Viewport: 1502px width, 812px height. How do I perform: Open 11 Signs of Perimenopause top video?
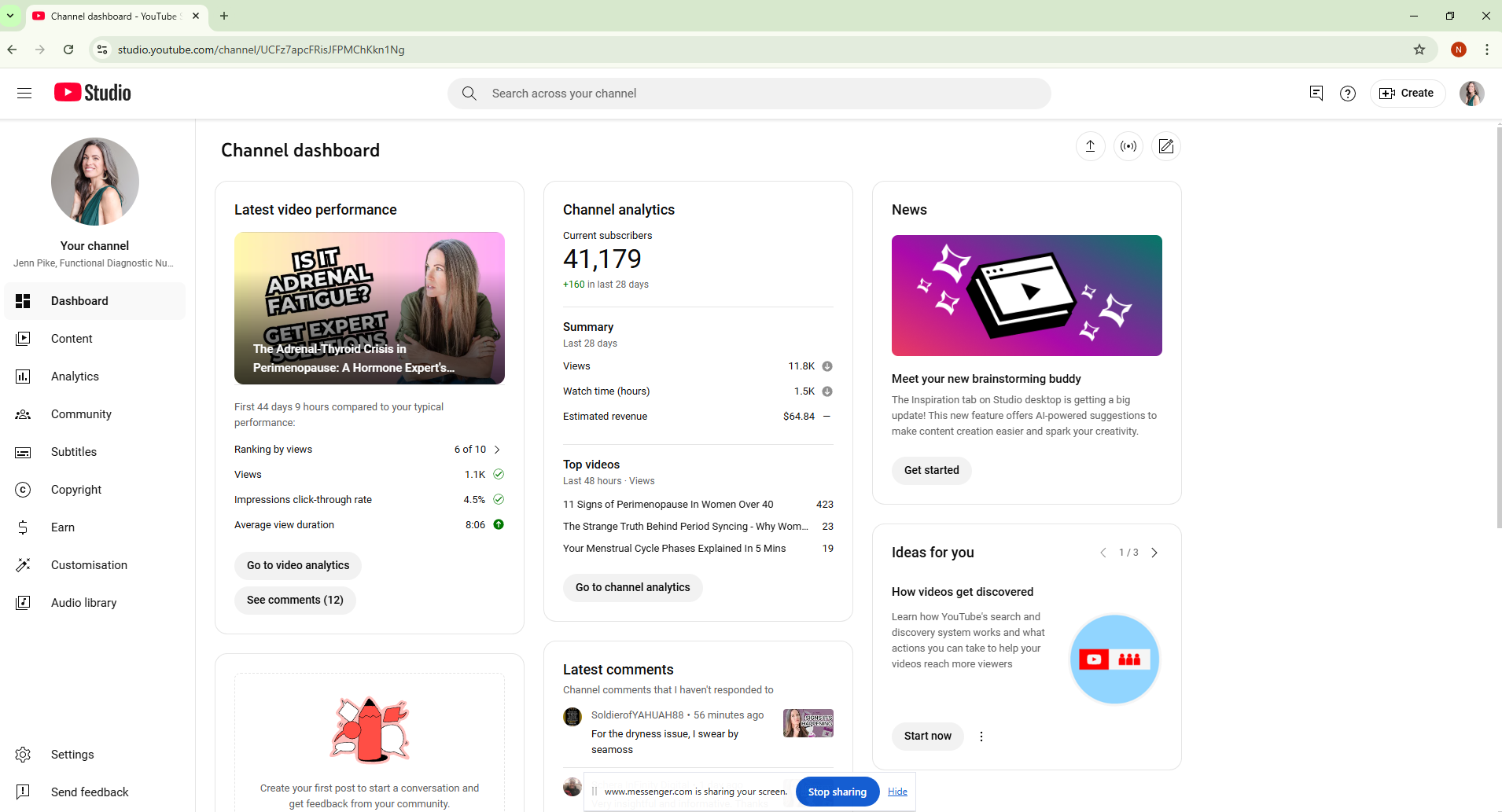(668, 505)
